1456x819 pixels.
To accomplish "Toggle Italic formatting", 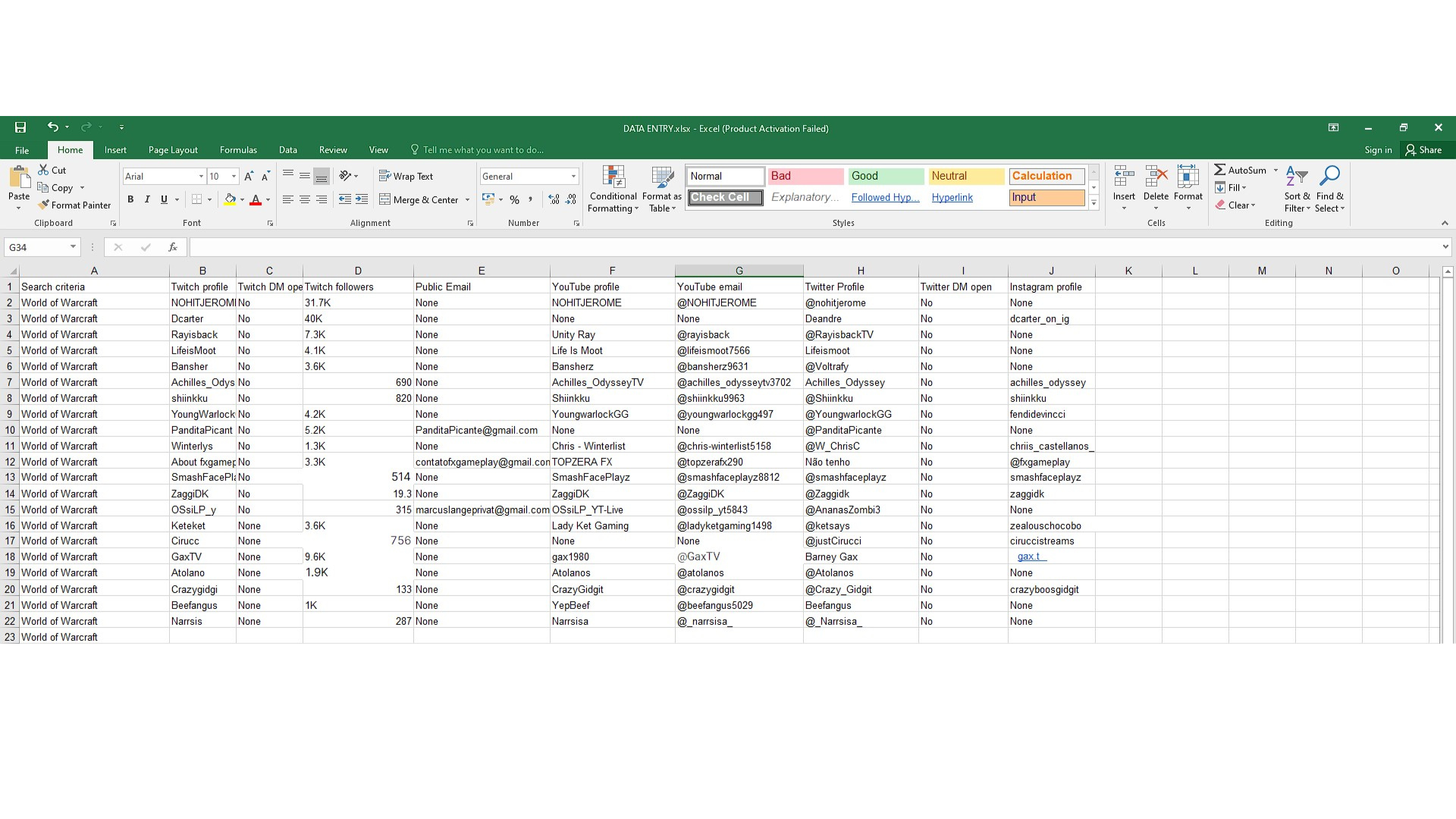I will [147, 199].
